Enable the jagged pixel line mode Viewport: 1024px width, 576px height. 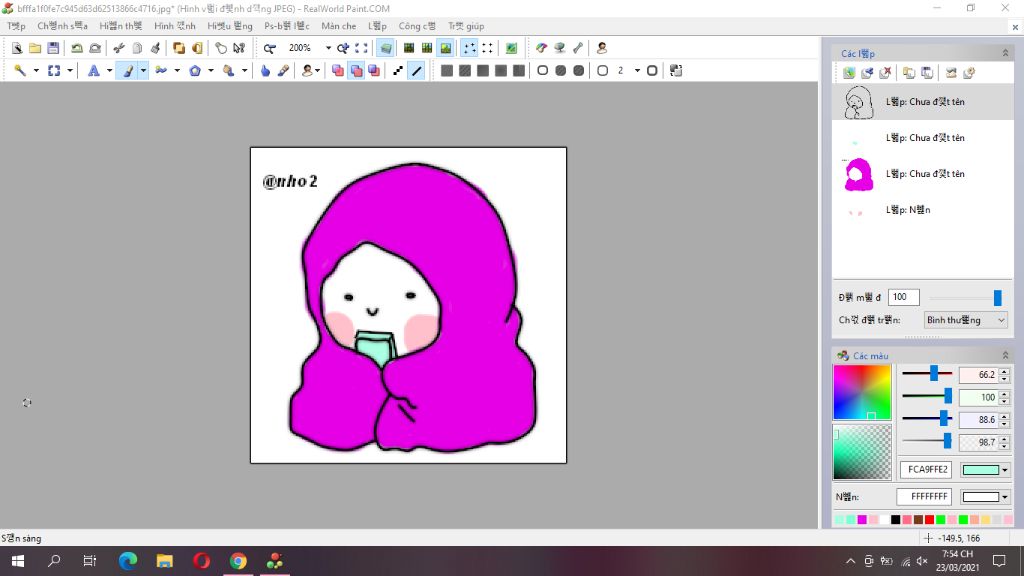(x=398, y=71)
